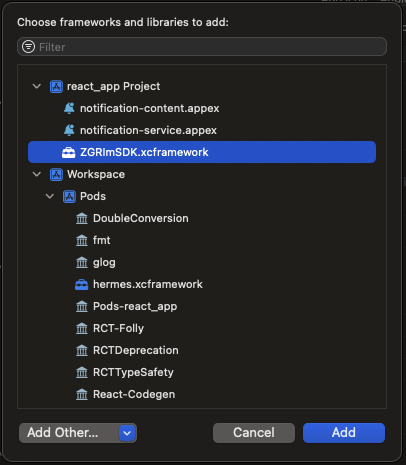Screen dimensions: 406x465
Task: Cancel the framework chooser dialog
Action: pos(254,433)
